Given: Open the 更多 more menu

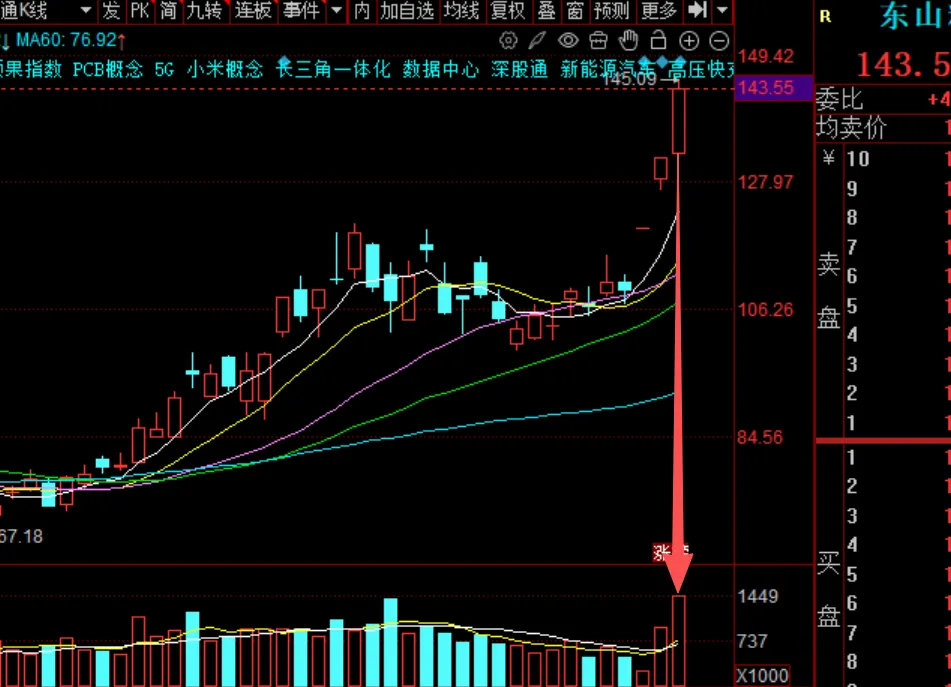Looking at the screenshot, I should point(659,10).
